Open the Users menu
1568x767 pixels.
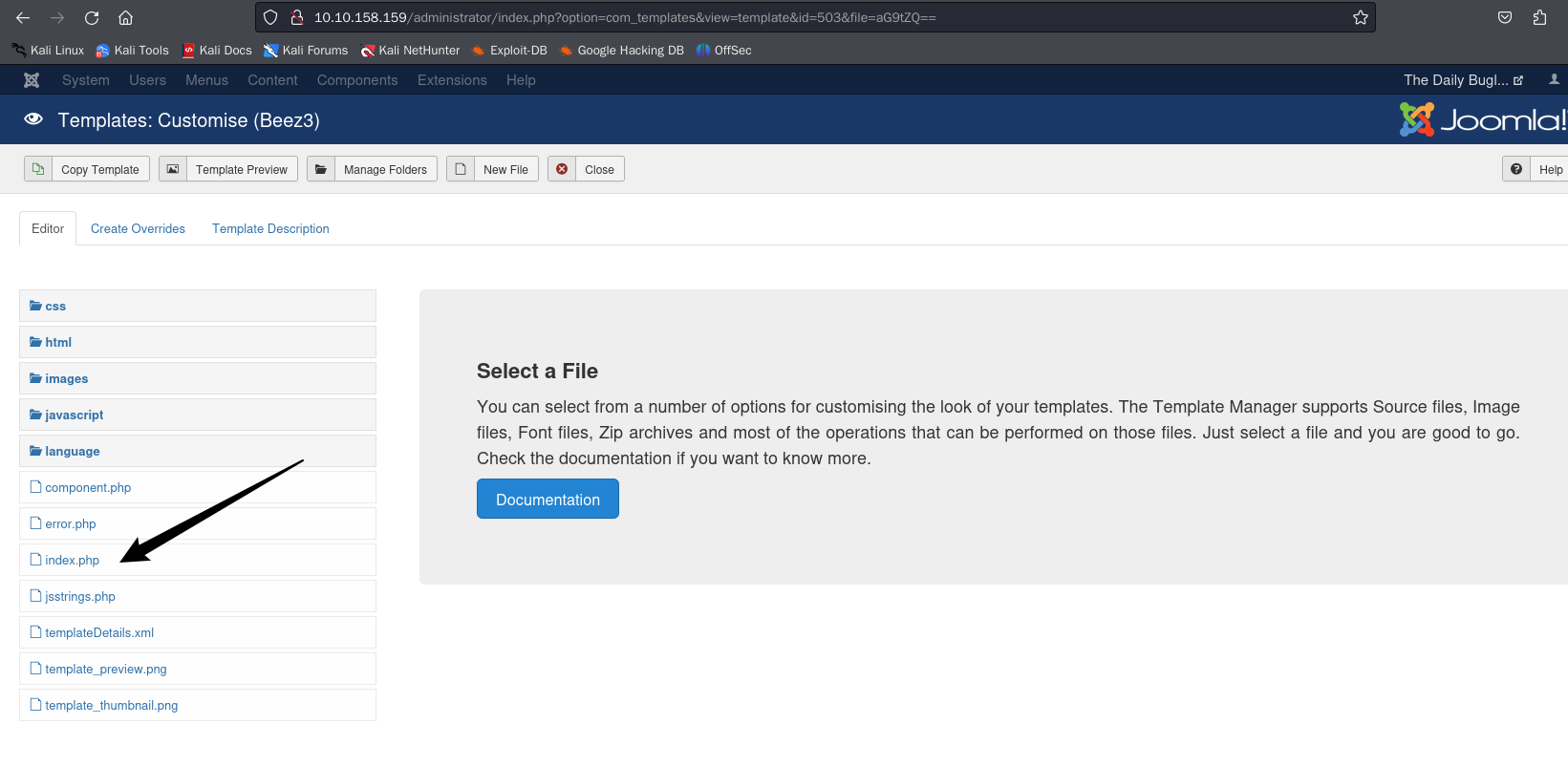click(148, 80)
